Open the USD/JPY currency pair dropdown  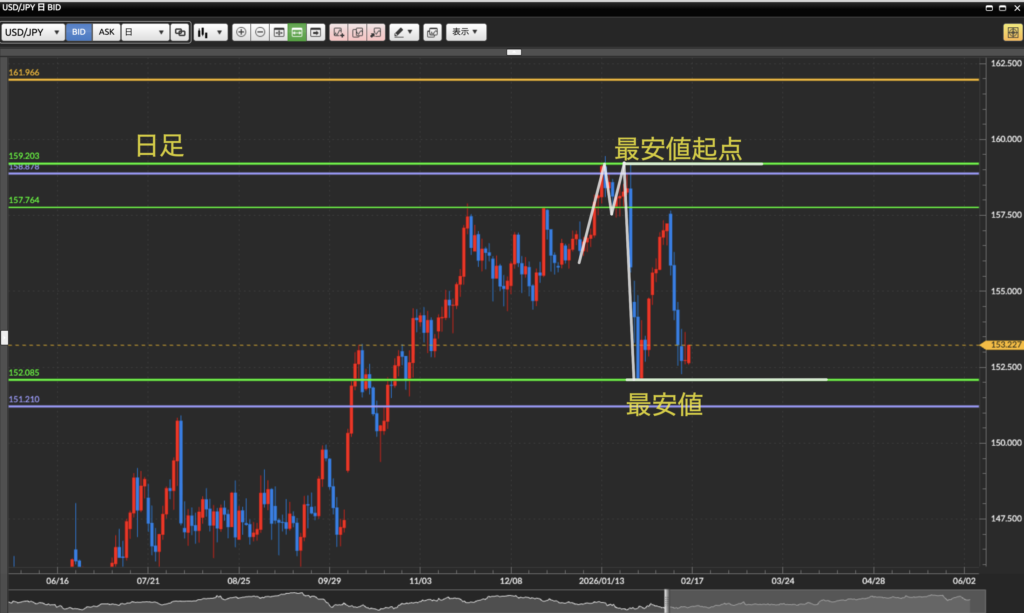point(33,32)
